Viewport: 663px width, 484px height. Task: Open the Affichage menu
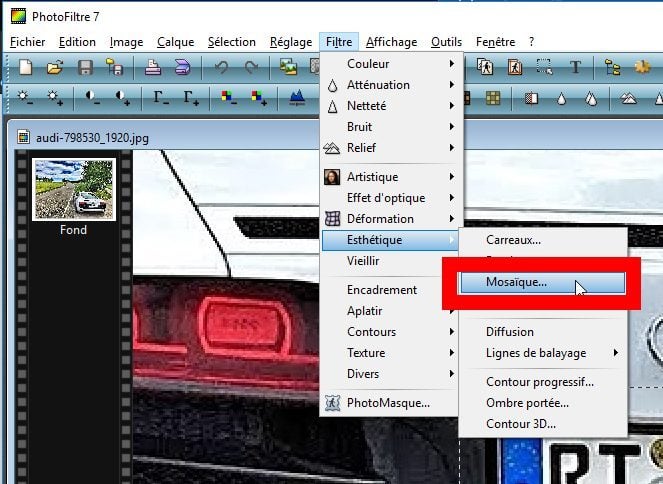tap(392, 42)
